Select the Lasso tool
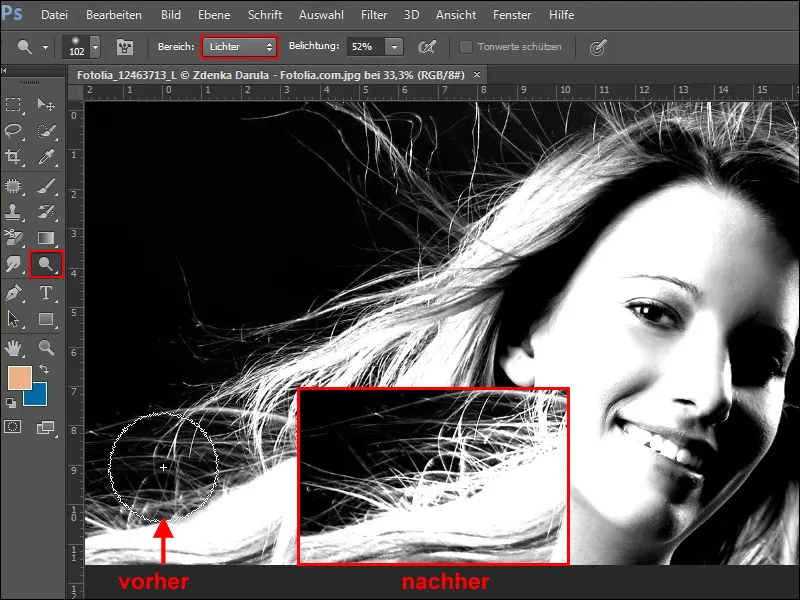The height and width of the screenshot is (600, 800). 13,131
